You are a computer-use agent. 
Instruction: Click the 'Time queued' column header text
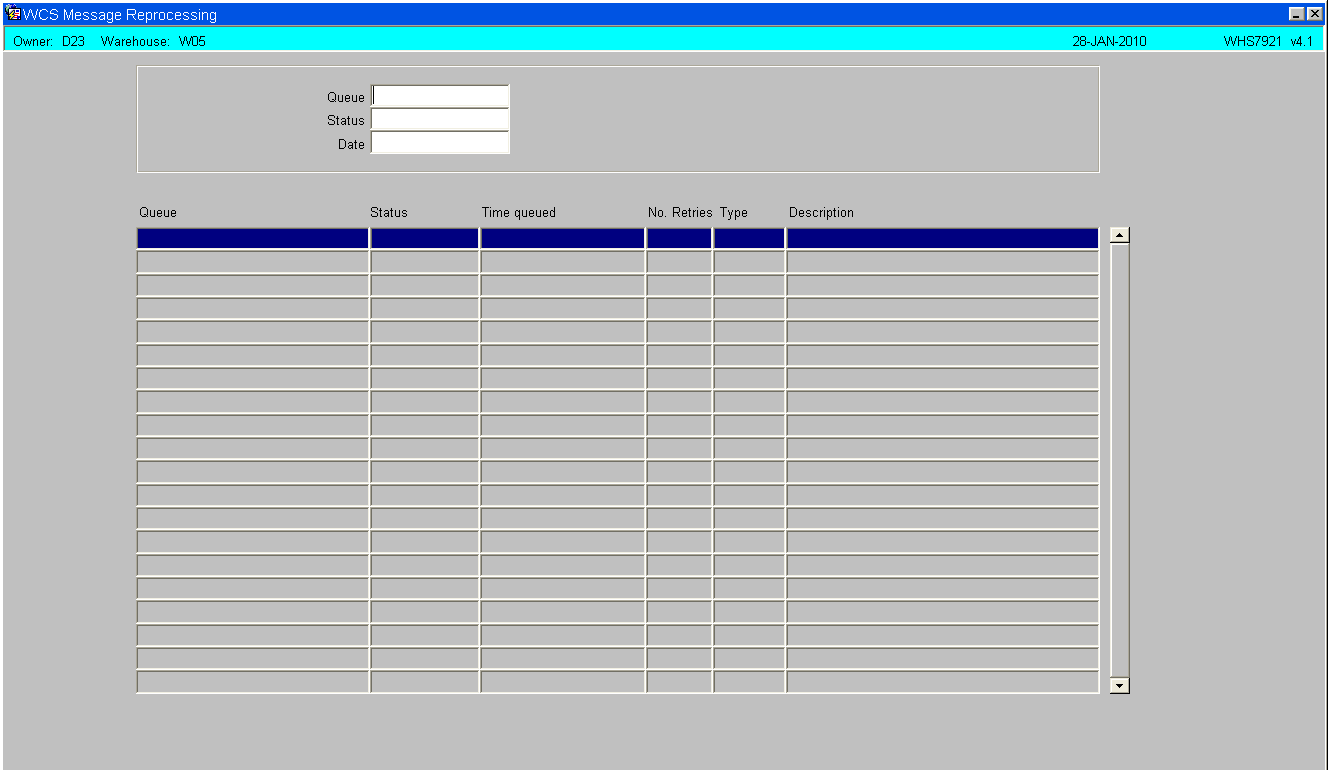[x=519, y=213]
